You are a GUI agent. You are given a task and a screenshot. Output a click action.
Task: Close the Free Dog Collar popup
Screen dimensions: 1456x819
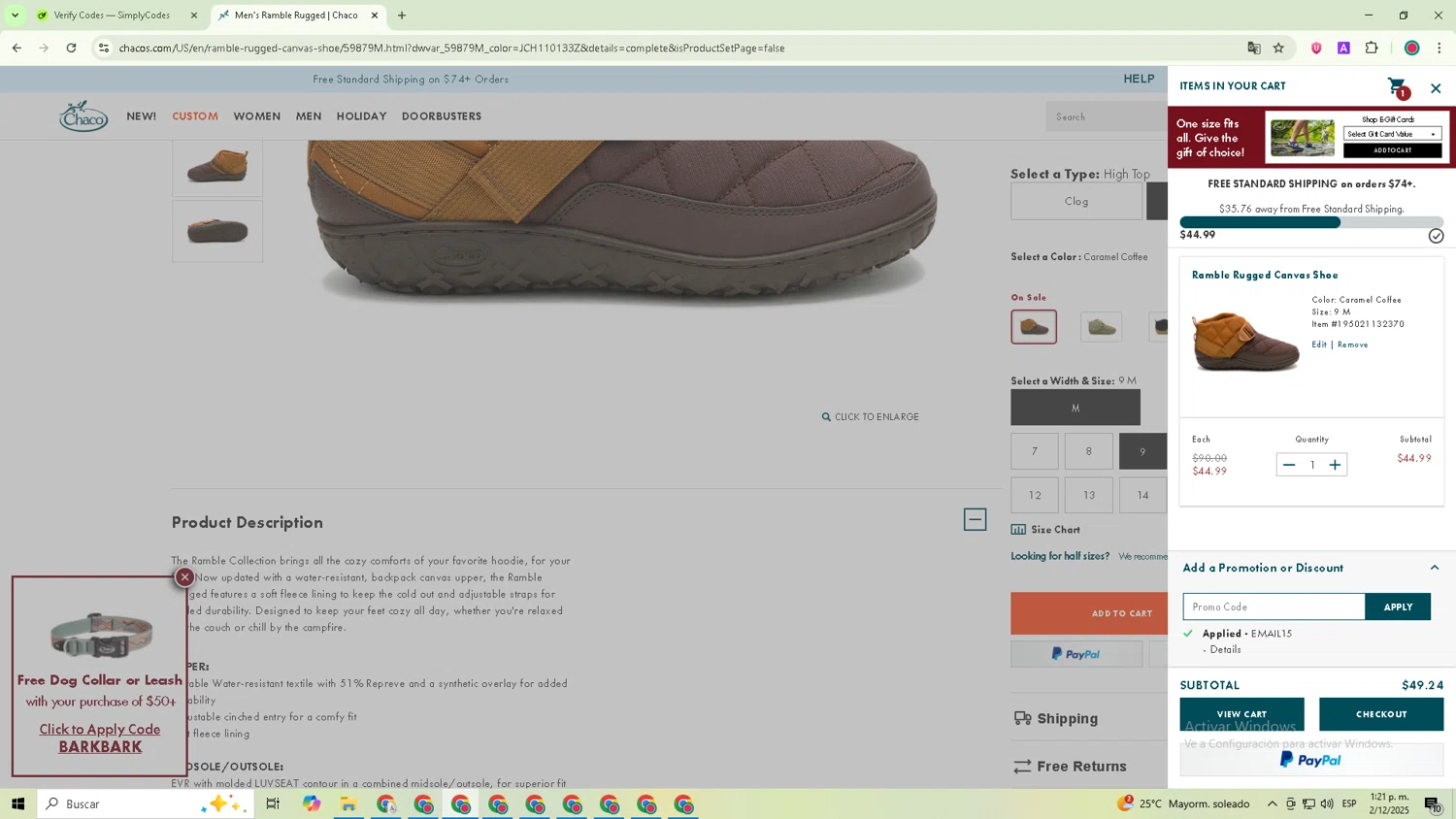click(184, 577)
